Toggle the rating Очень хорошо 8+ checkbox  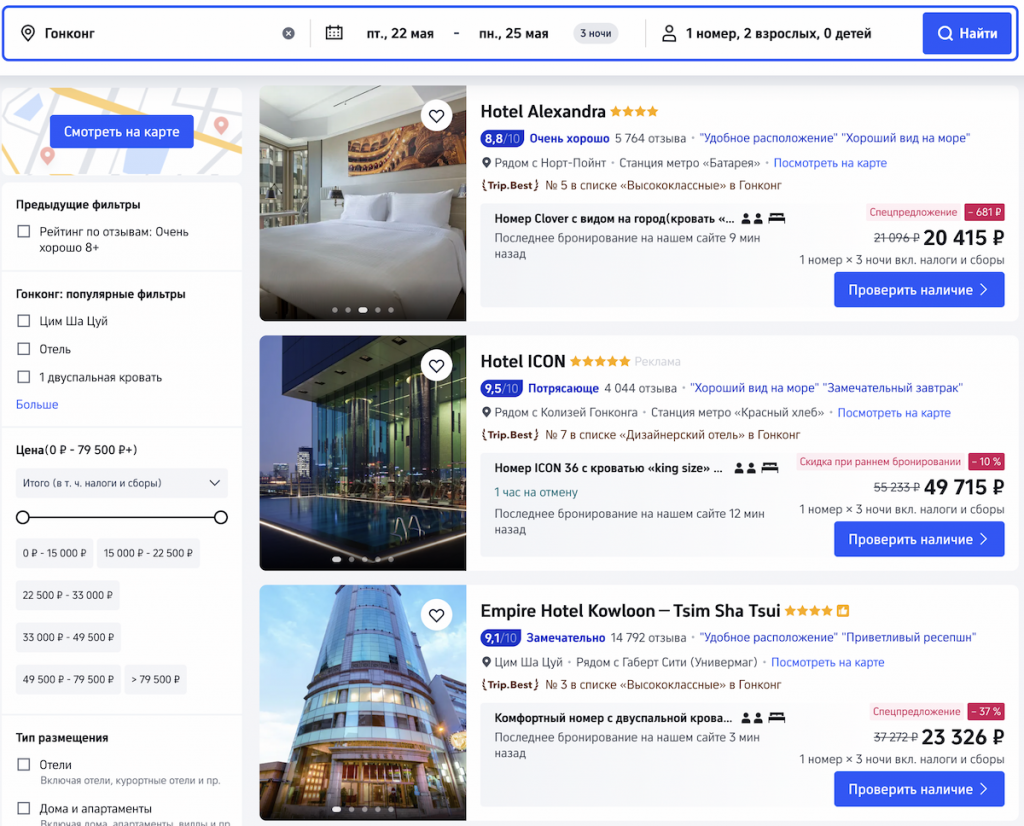(x=24, y=232)
